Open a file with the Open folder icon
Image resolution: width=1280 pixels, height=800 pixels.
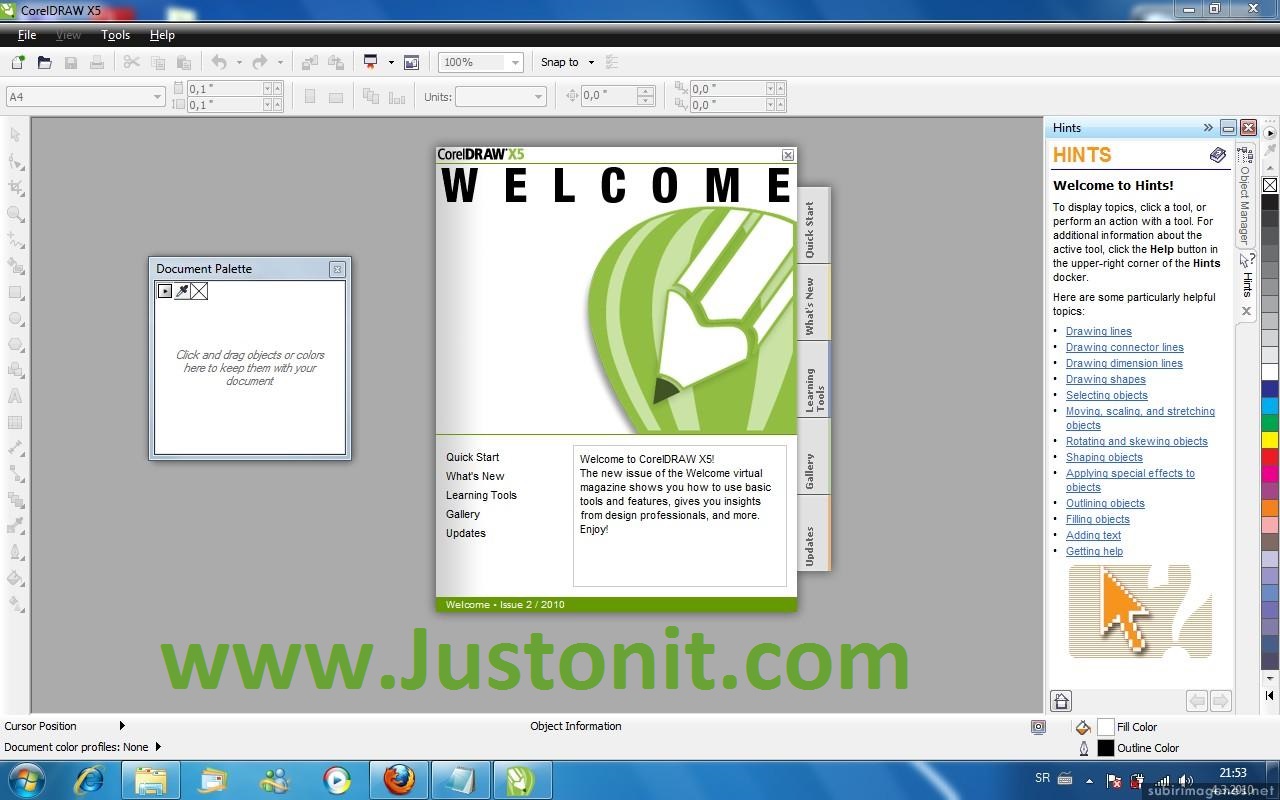tap(44, 62)
